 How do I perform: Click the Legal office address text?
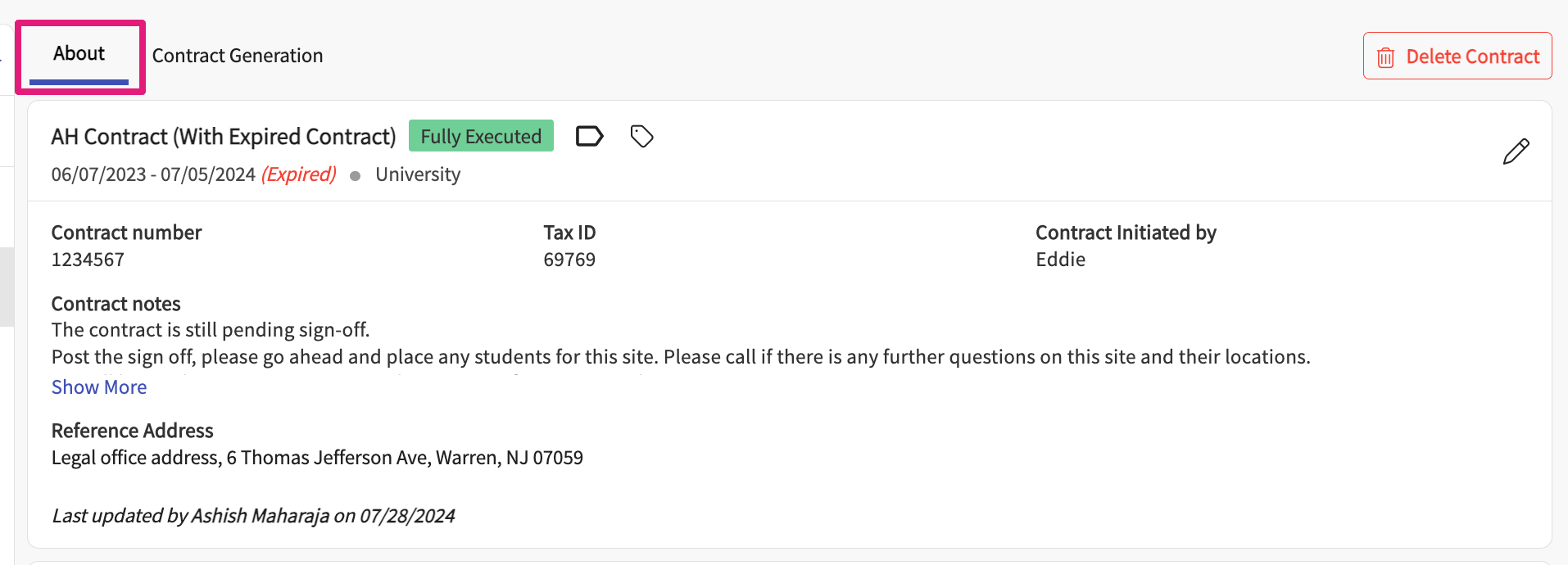[317, 458]
